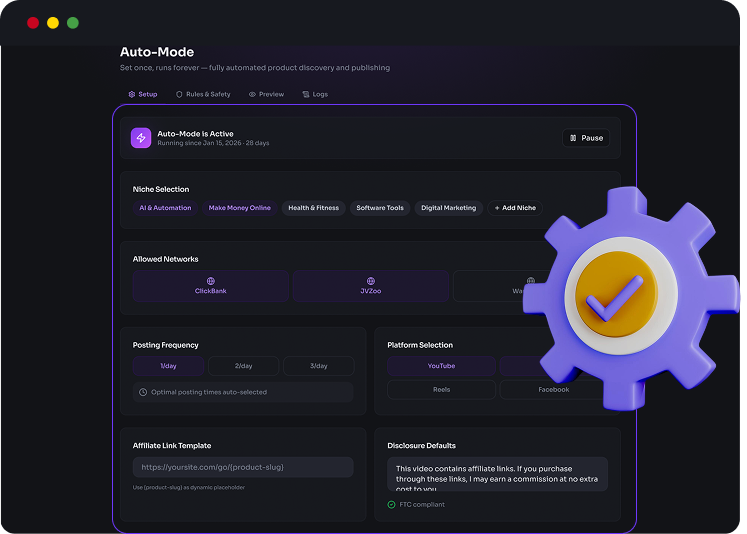The width and height of the screenshot is (747, 534).
Task: Click the shield icon beside Rules & Safety
Action: point(179,94)
